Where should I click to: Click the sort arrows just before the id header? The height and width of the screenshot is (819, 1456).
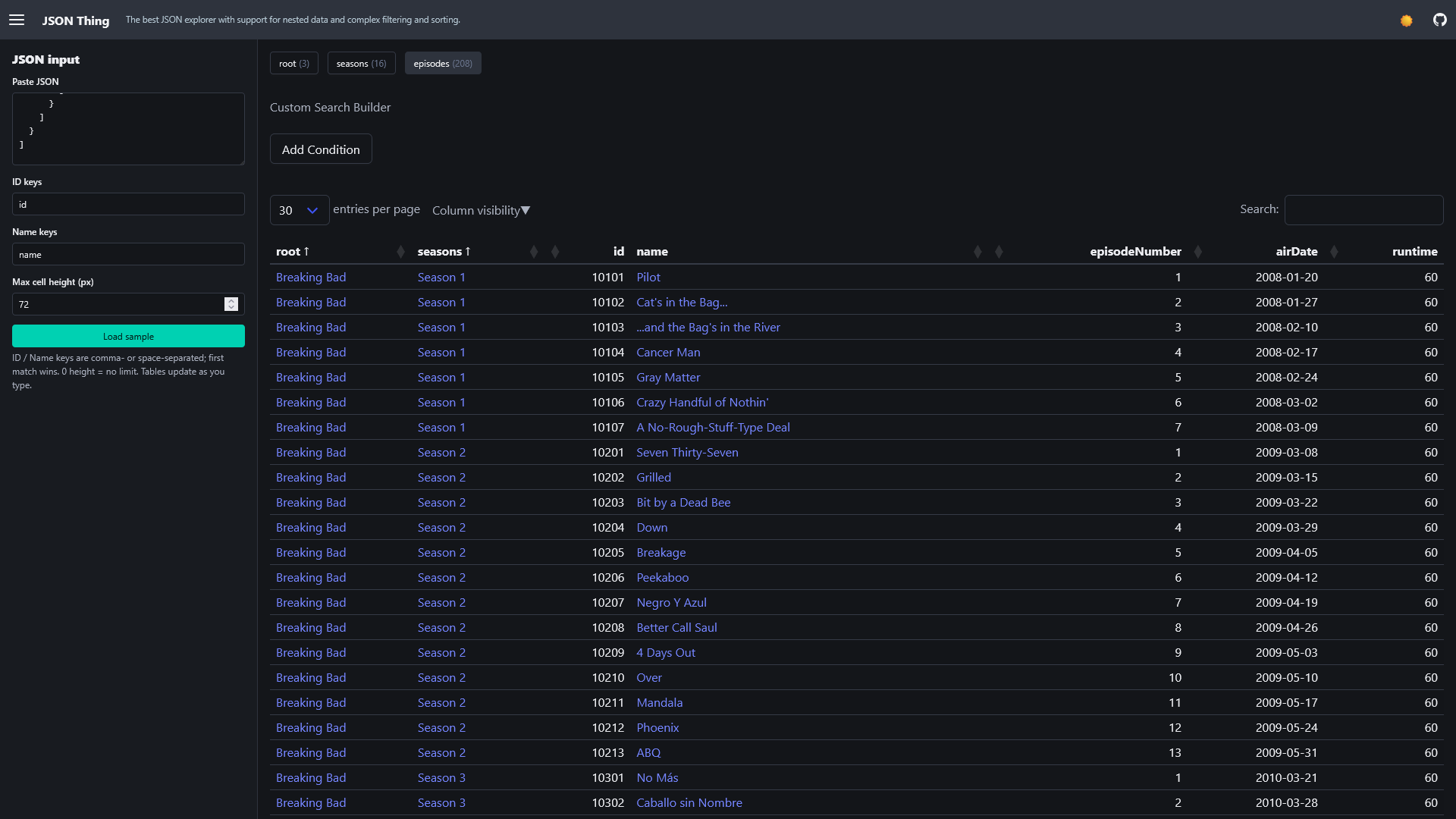[555, 252]
